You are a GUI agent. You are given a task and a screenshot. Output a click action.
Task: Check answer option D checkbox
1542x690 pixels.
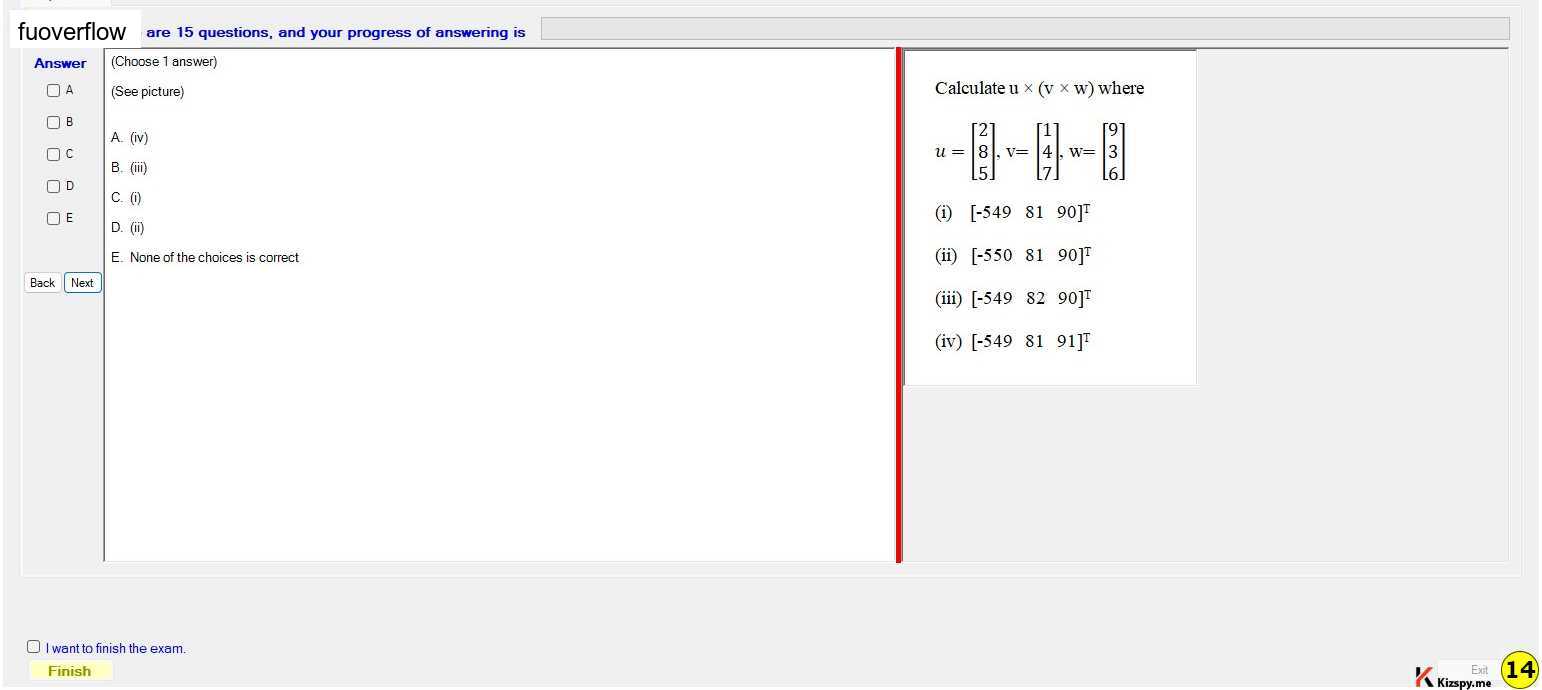point(54,186)
